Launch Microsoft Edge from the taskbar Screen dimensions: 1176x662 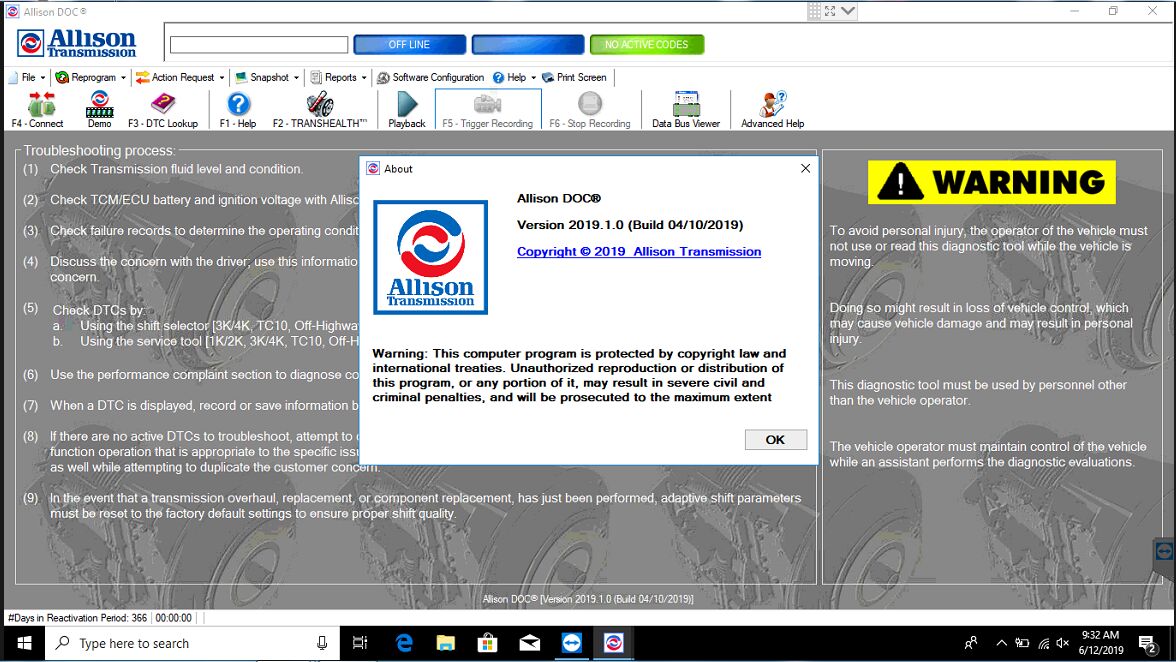404,643
